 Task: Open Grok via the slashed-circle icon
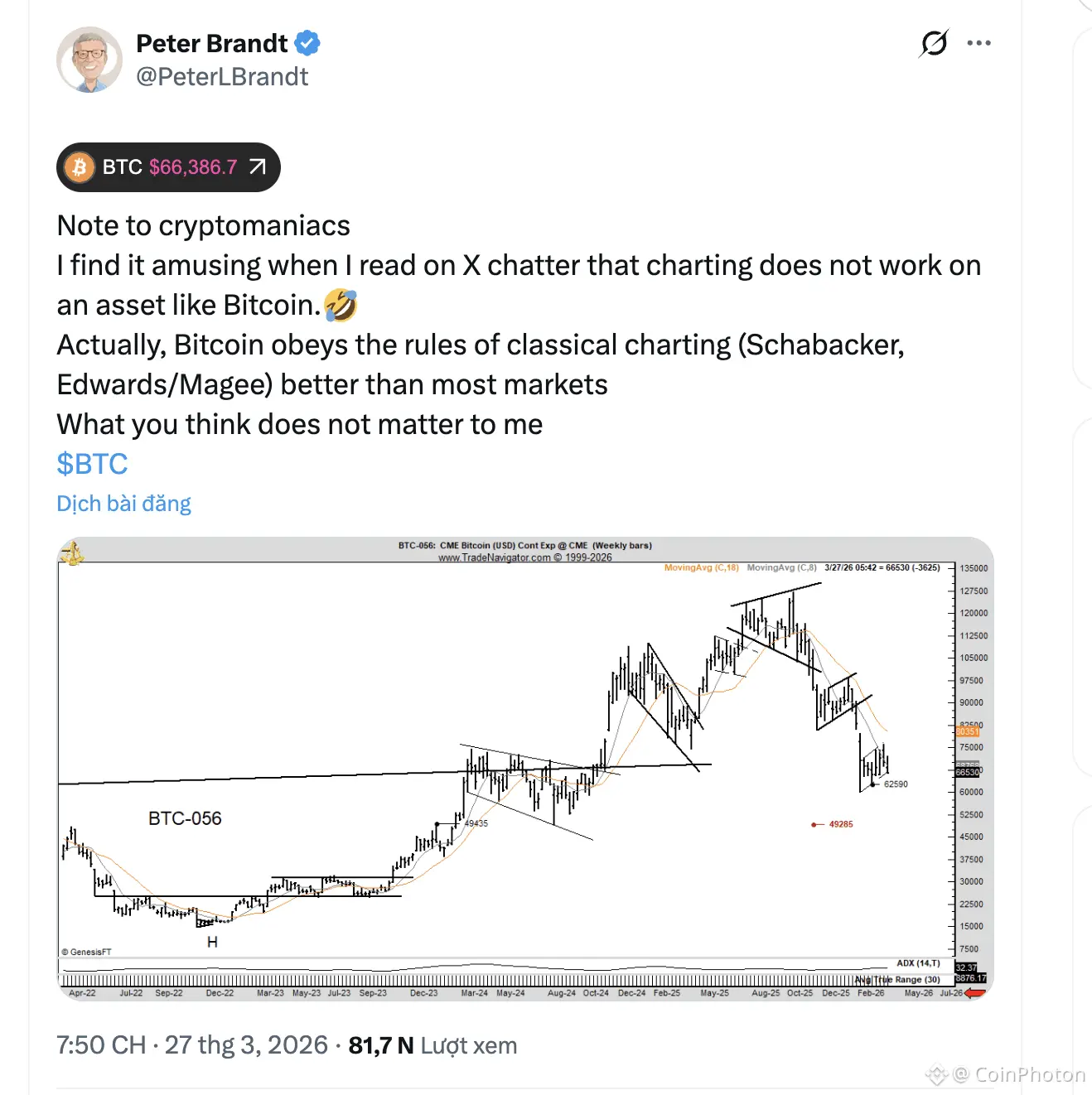934,43
